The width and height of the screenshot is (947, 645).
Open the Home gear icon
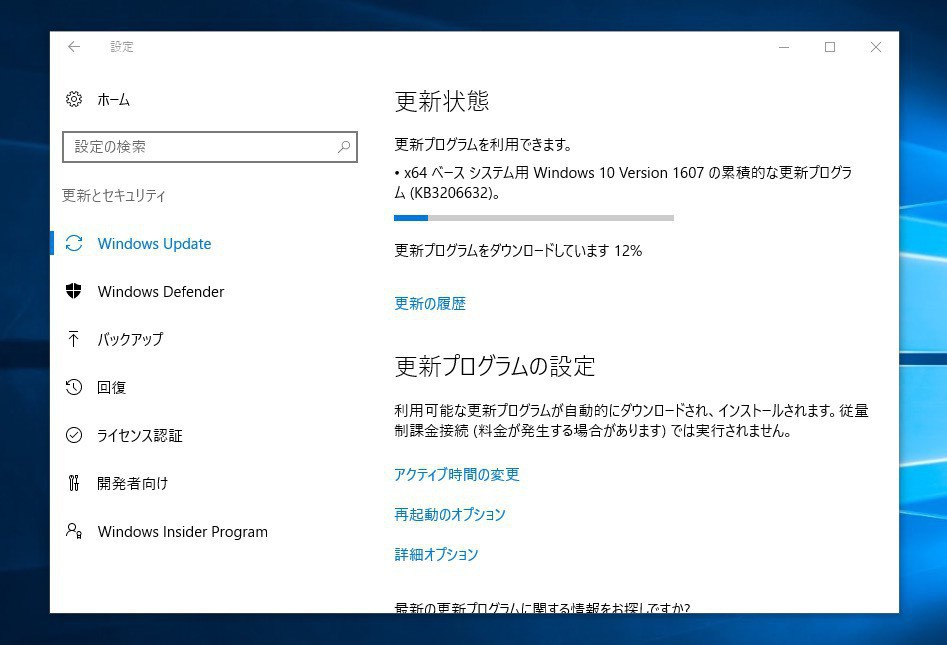tap(74, 99)
